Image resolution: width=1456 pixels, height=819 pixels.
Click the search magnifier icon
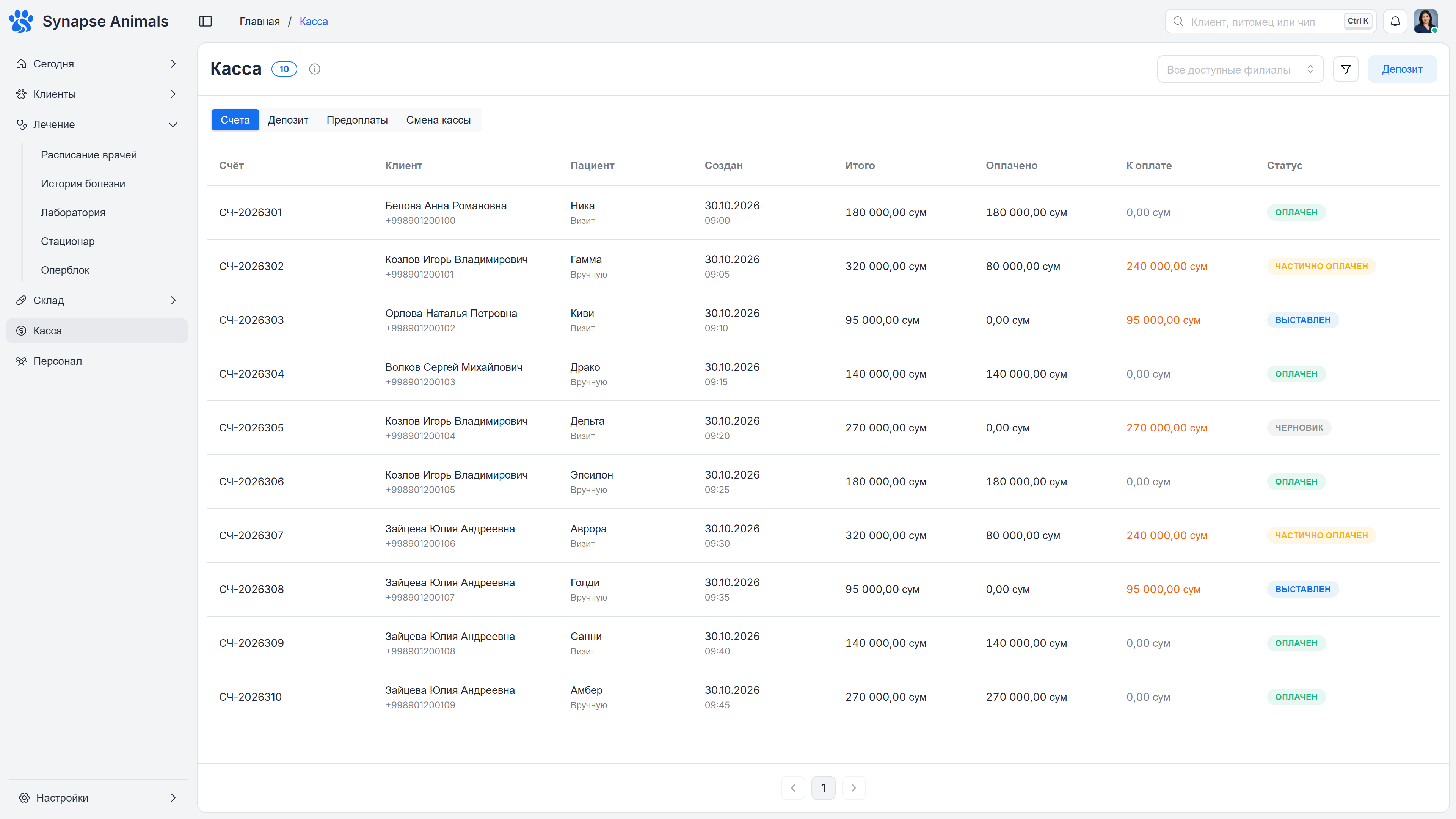pos(1178,22)
